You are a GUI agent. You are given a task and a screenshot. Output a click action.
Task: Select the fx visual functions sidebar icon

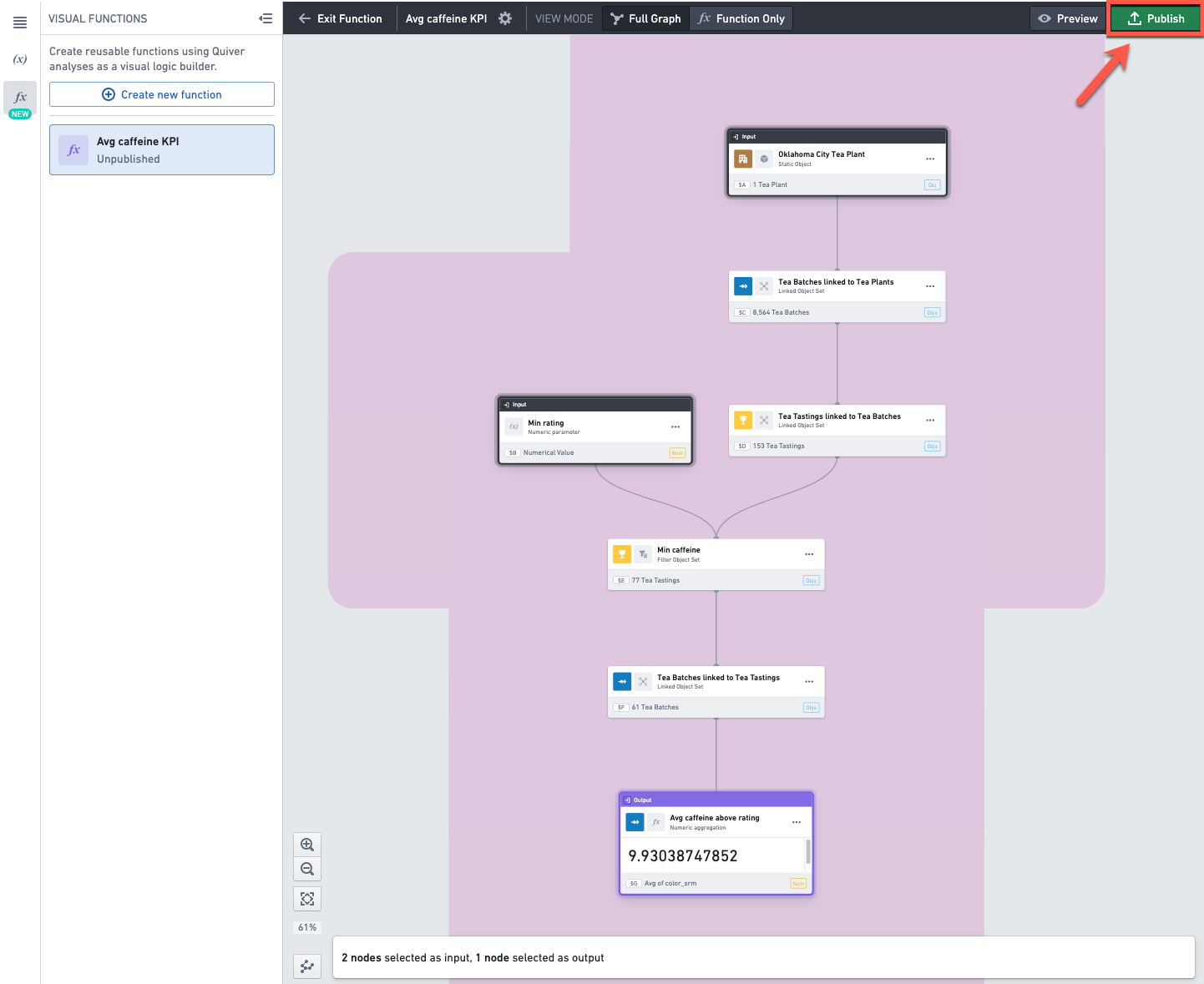tap(20, 97)
